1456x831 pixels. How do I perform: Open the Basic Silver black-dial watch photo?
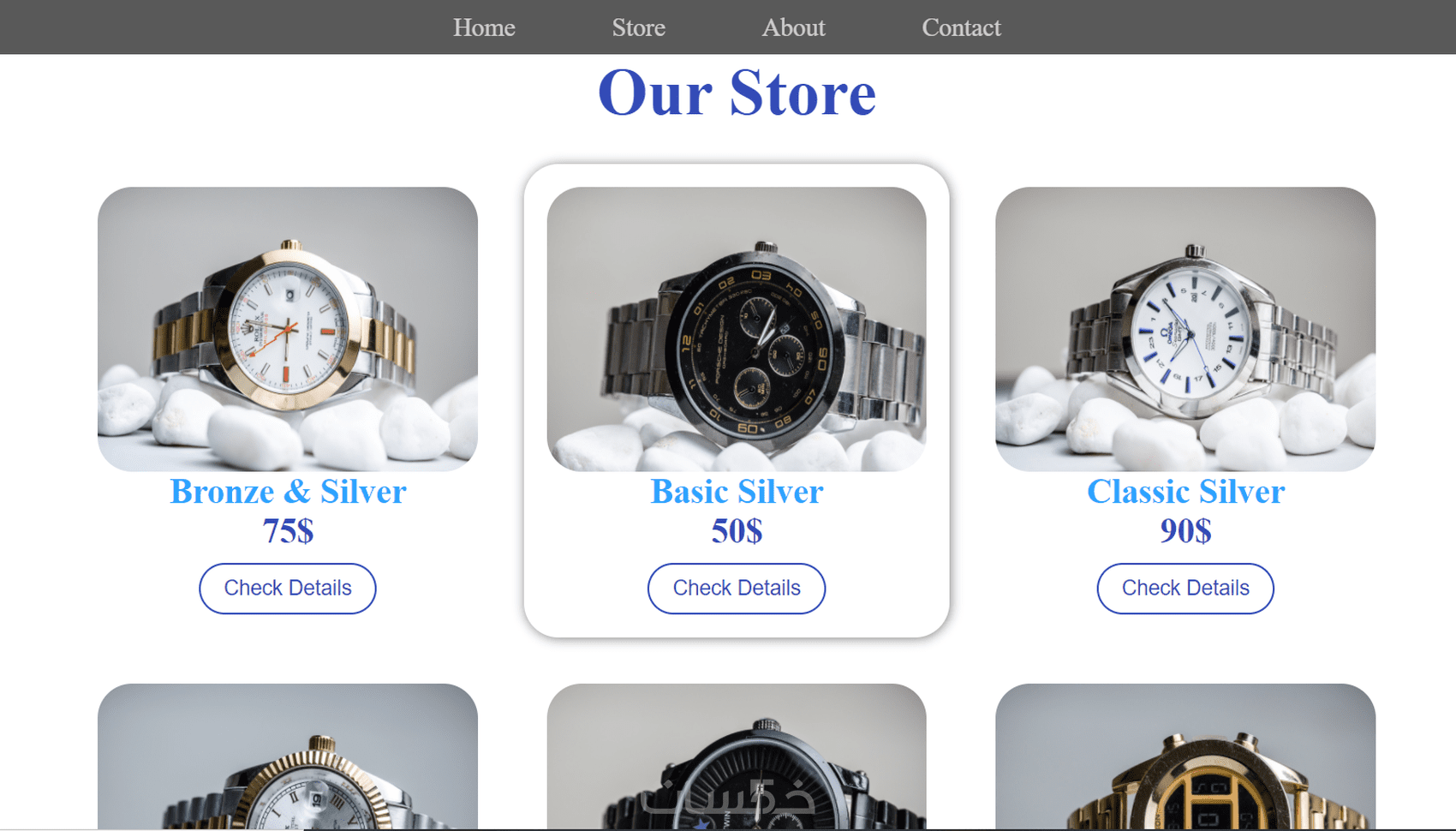737,329
